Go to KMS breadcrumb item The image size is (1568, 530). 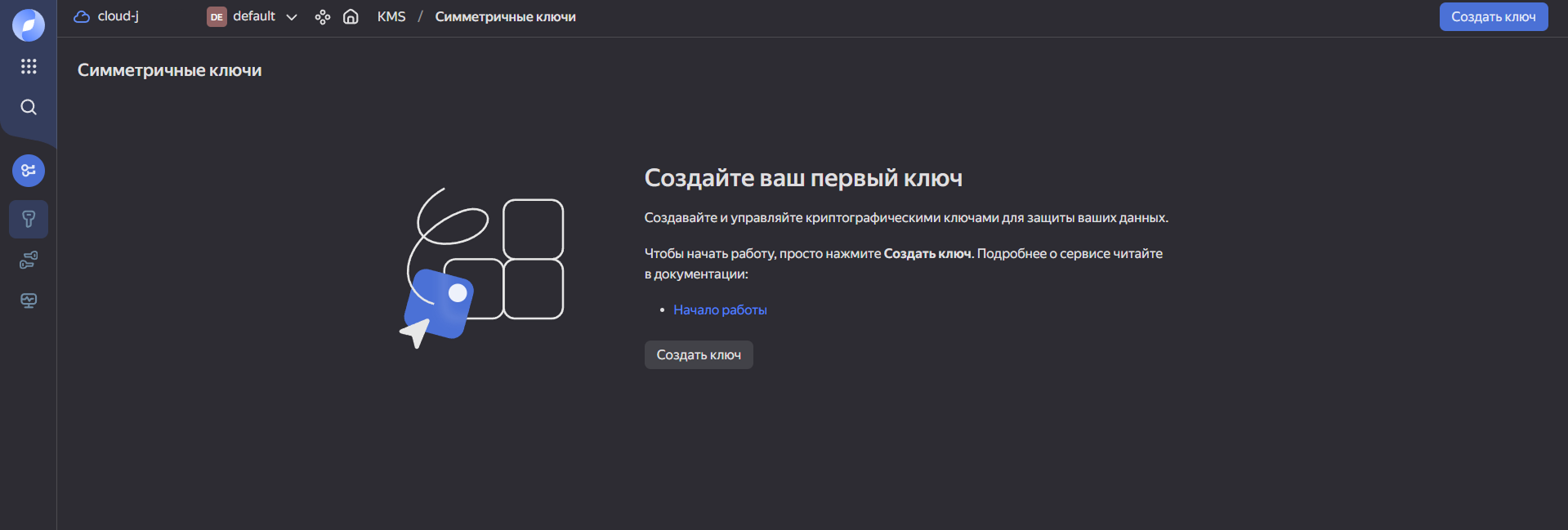click(x=391, y=16)
